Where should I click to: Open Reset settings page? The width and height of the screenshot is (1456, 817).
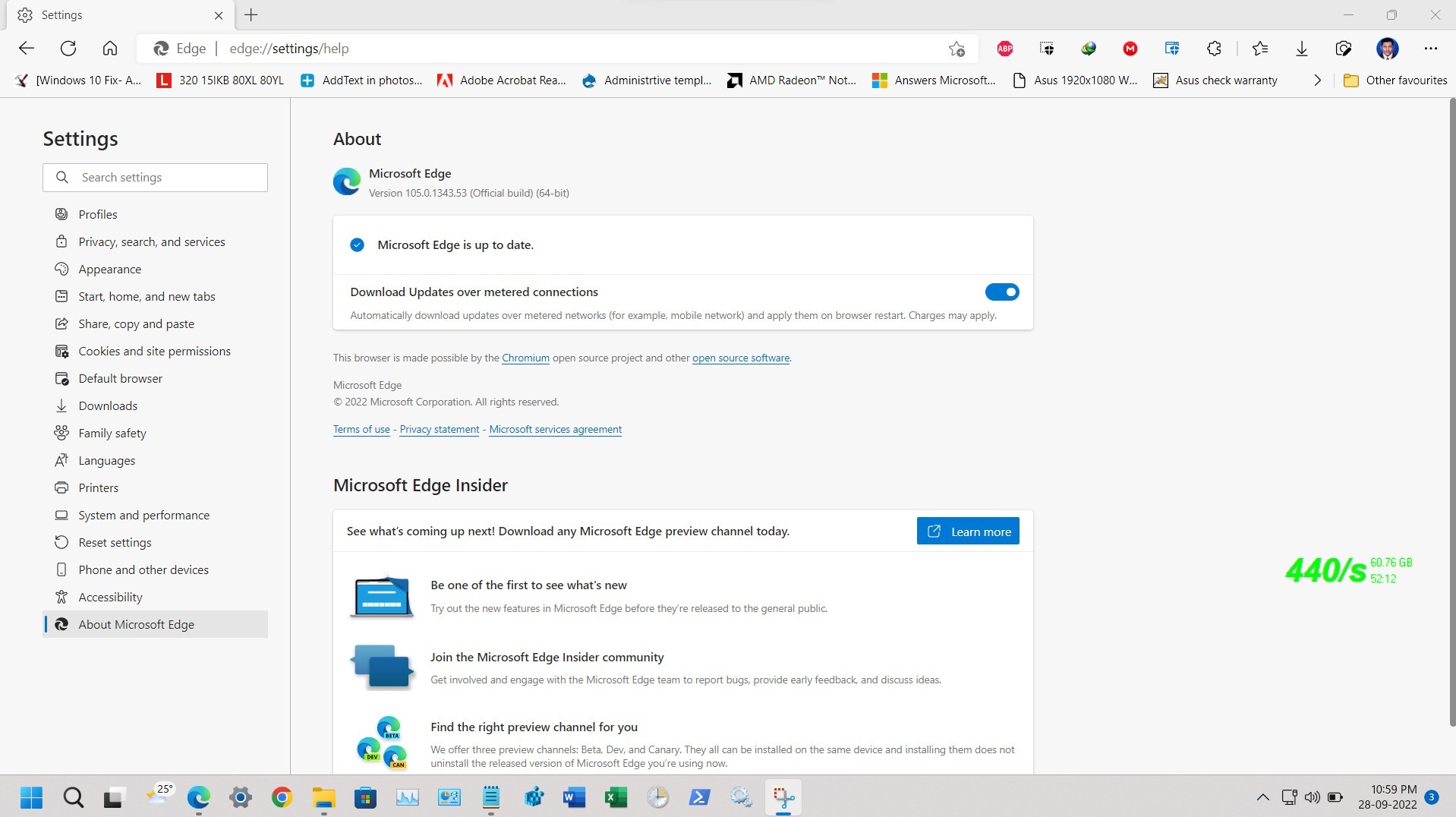pos(156,542)
